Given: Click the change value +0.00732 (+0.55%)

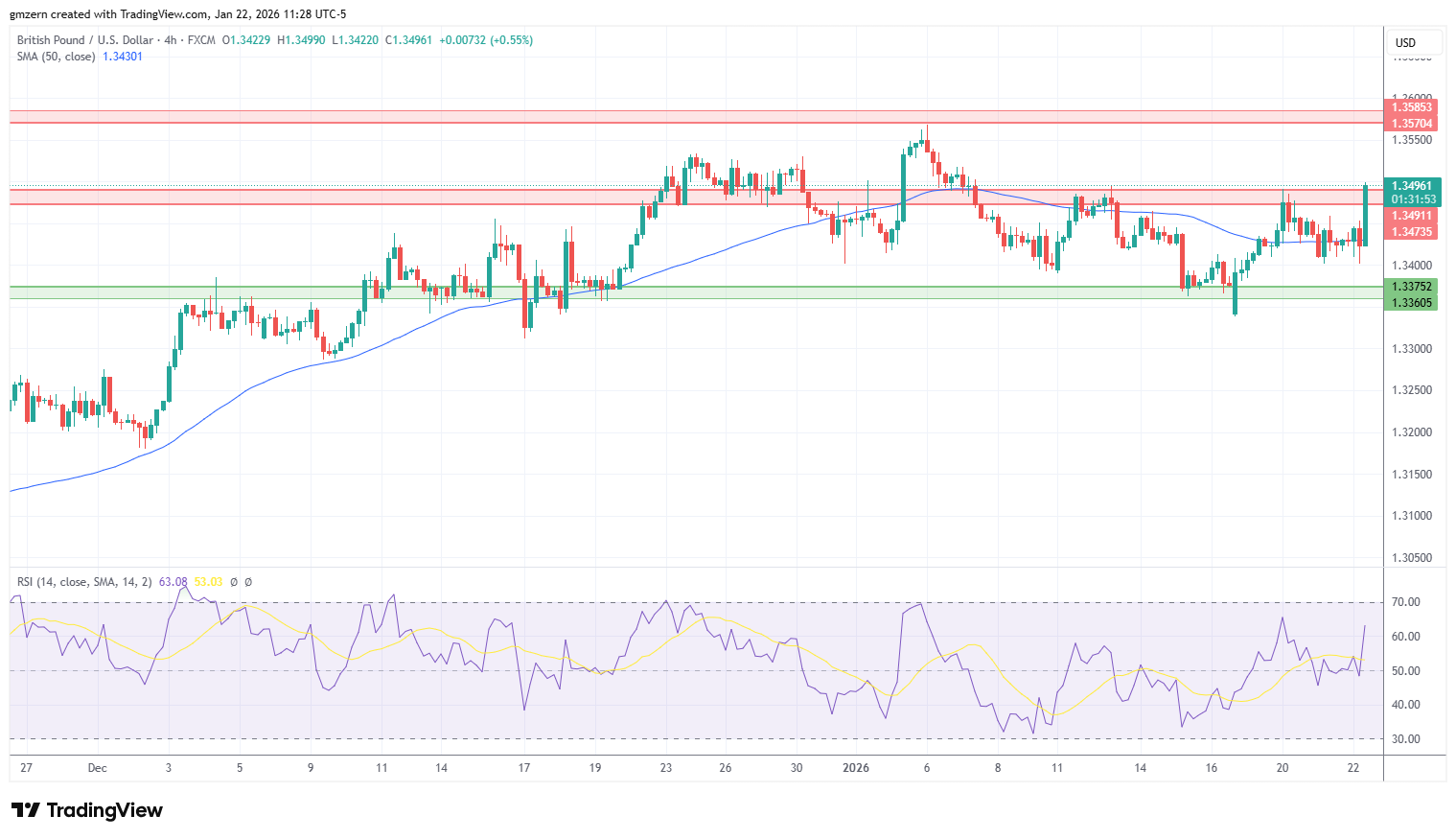Looking at the screenshot, I should coord(486,40).
